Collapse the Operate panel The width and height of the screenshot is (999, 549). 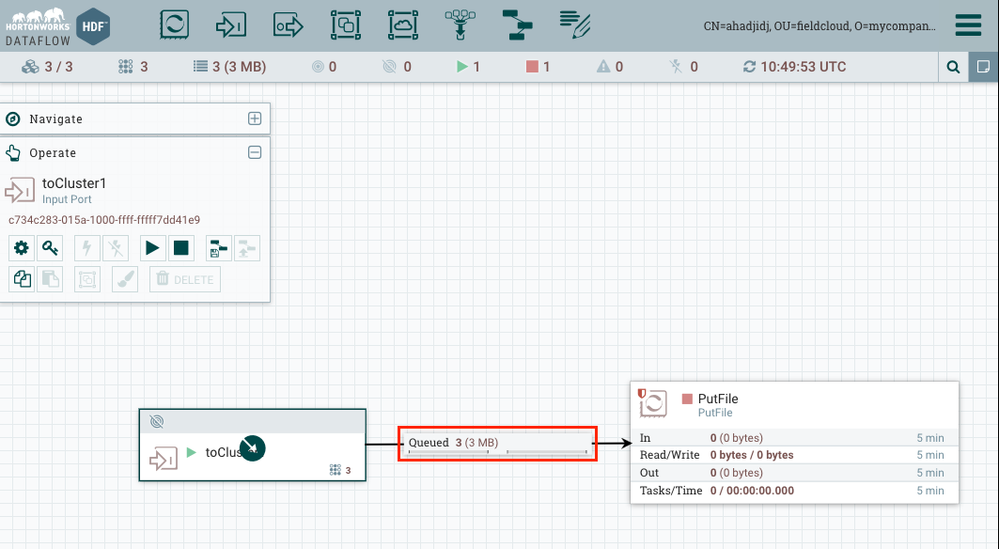click(x=254, y=152)
